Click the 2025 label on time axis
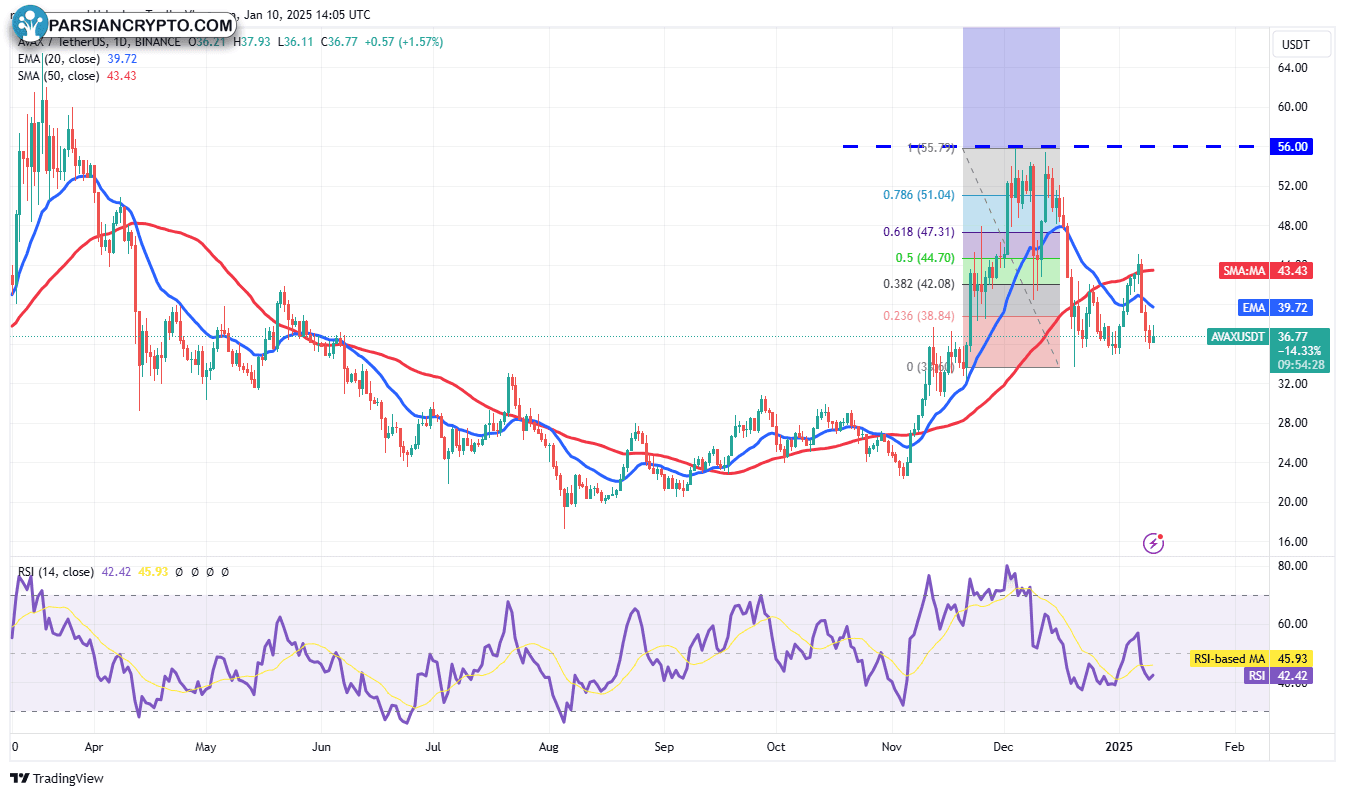Viewport: 1345px width, 796px height. coord(1119,747)
